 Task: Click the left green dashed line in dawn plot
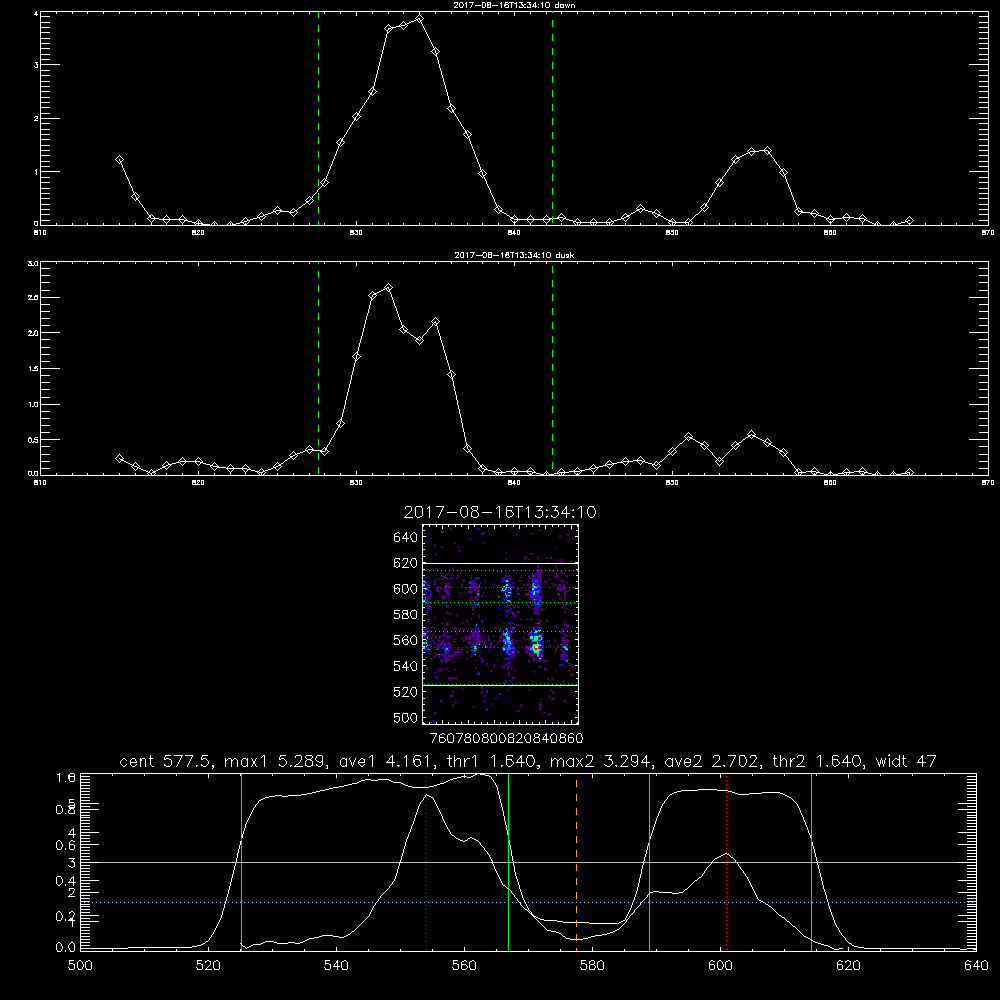[x=318, y=118]
